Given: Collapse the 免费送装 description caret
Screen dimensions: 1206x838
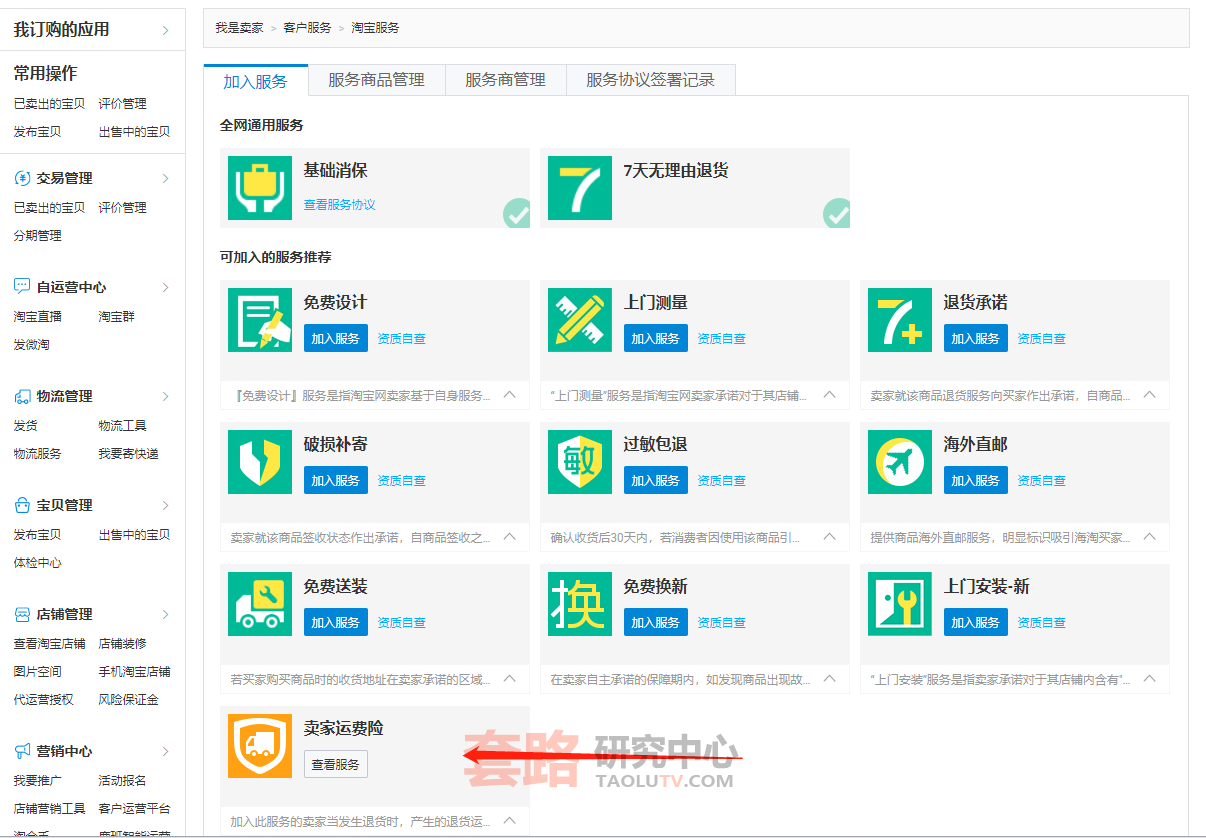Looking at the screenshot, I should click(x=510, y=679).
